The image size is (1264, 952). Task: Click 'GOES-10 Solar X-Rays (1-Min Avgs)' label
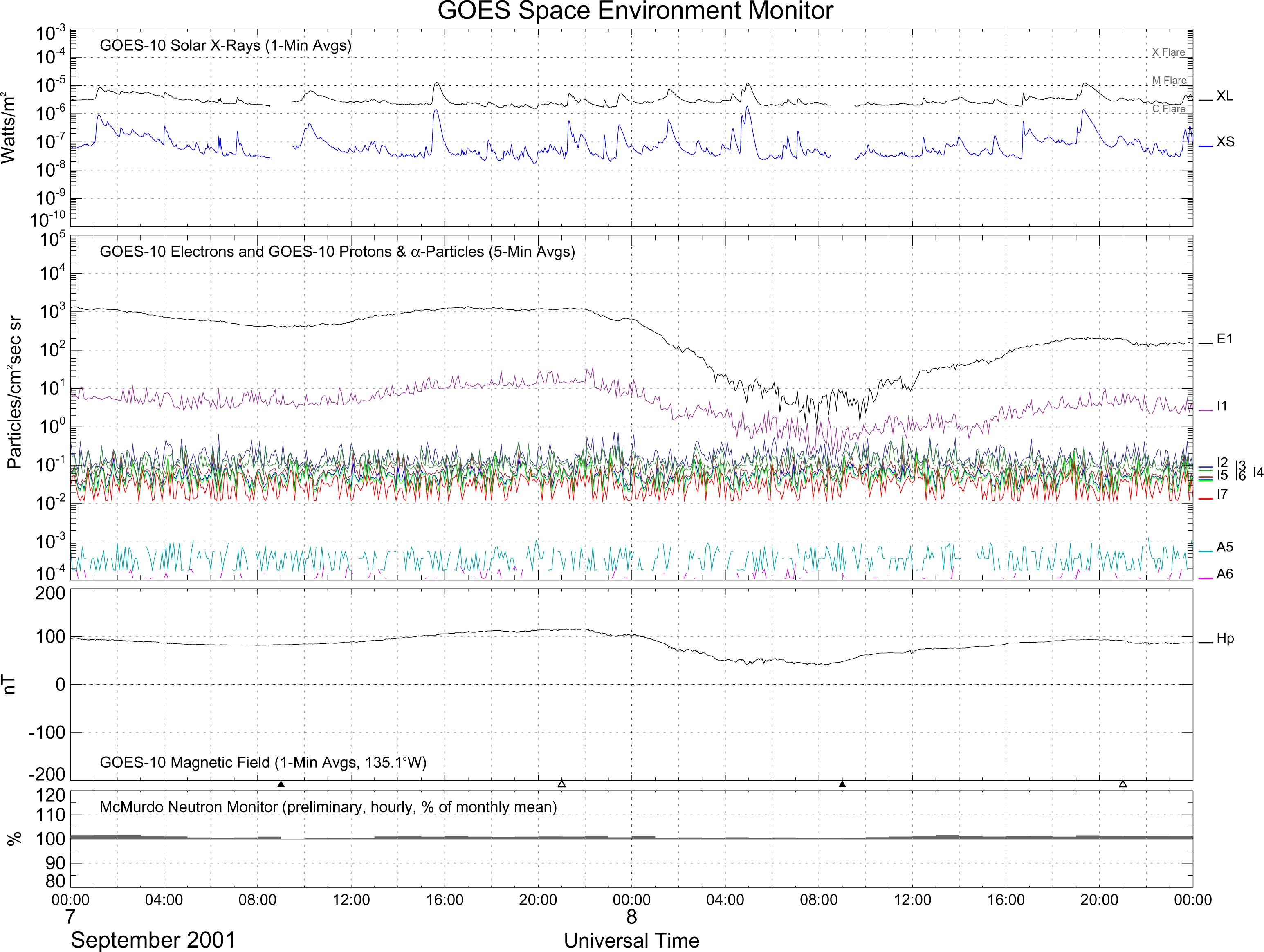(x=225, y=46)
